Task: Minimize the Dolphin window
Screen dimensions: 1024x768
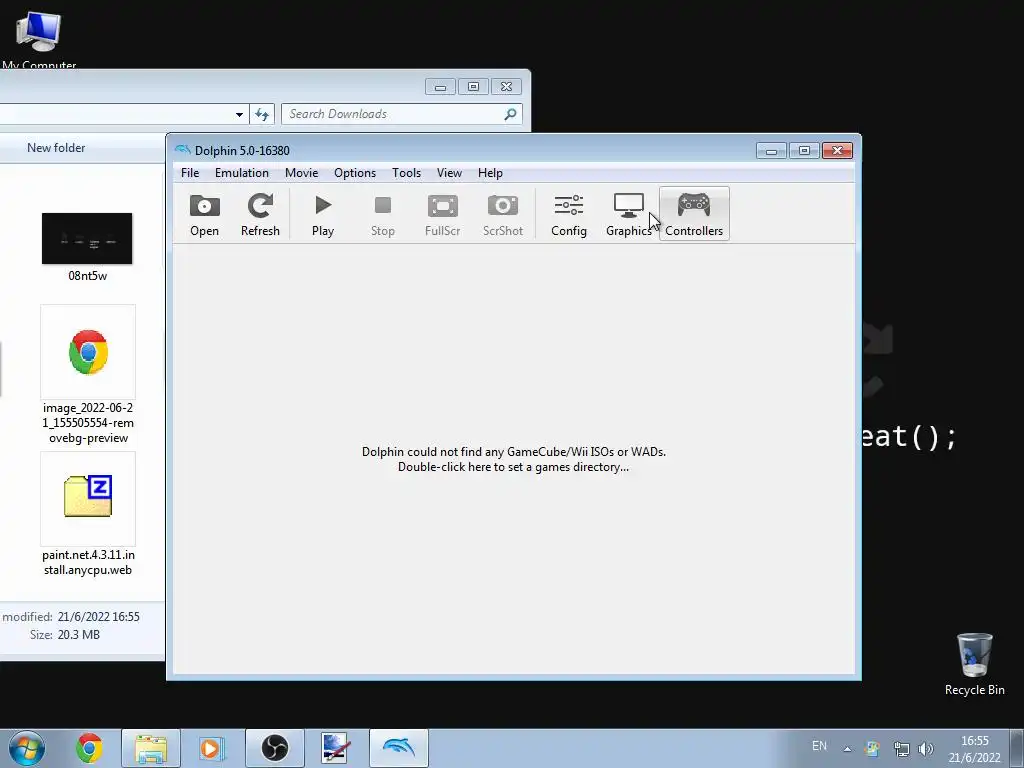Action: tap(771, 151)
